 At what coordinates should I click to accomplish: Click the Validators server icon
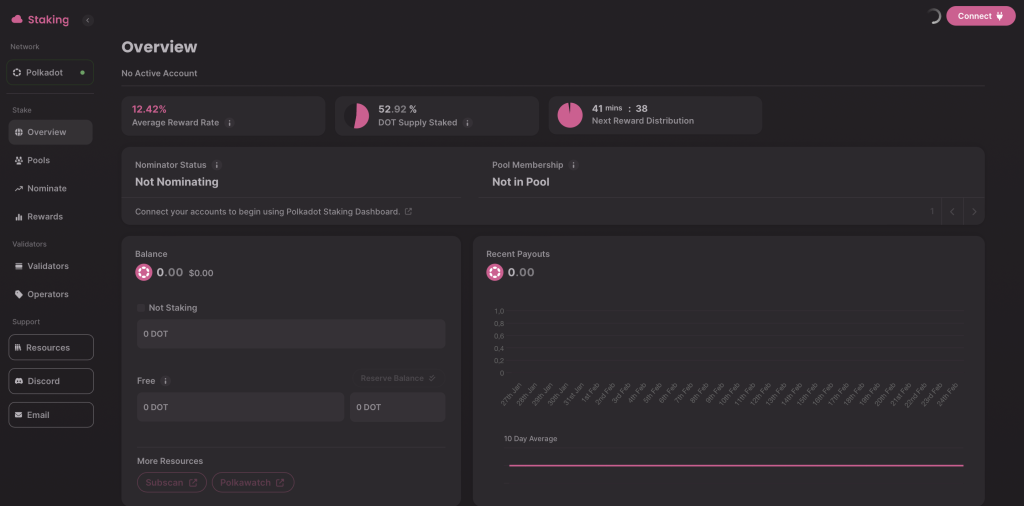point(18,266)
